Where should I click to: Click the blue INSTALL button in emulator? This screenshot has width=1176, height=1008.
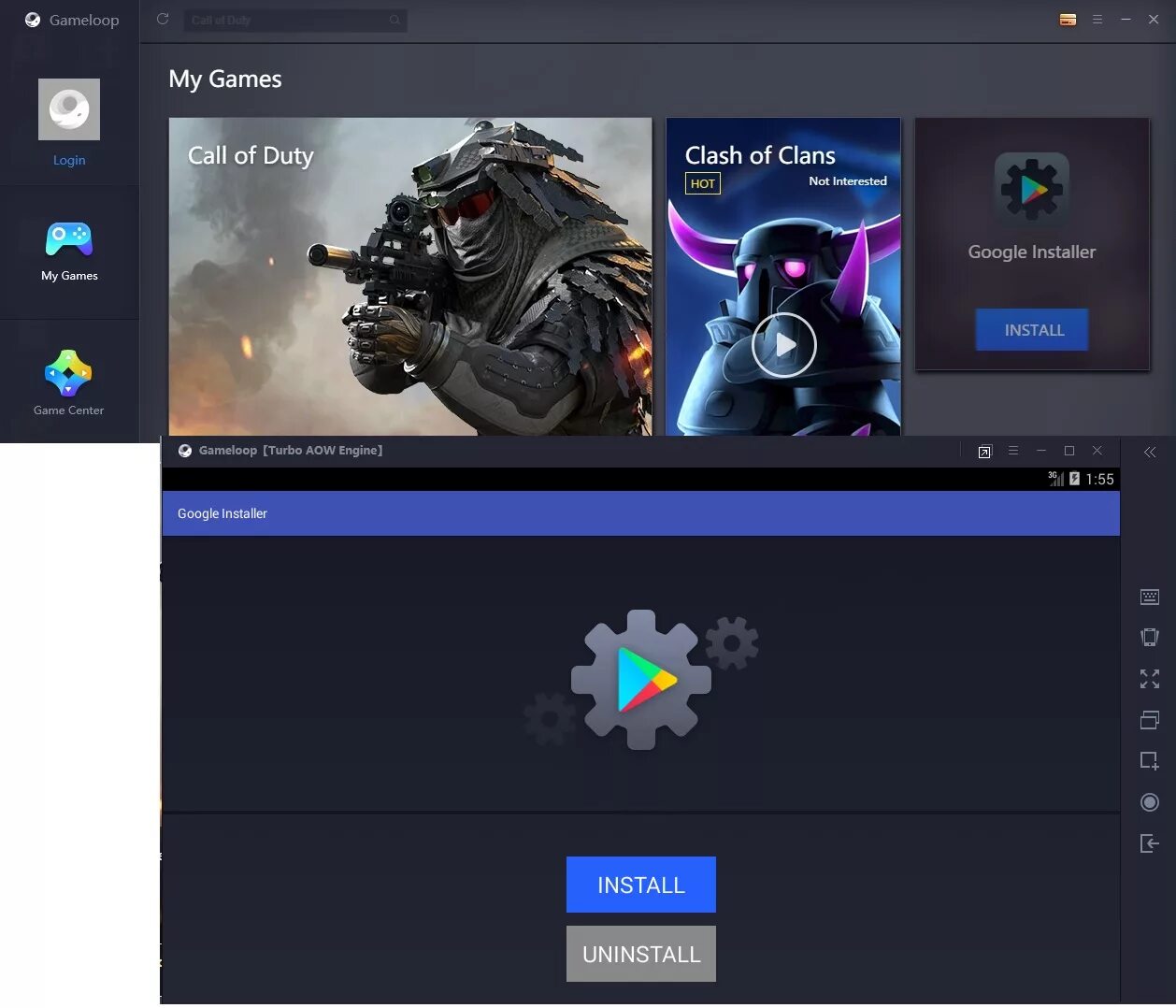tap(641, 885)
